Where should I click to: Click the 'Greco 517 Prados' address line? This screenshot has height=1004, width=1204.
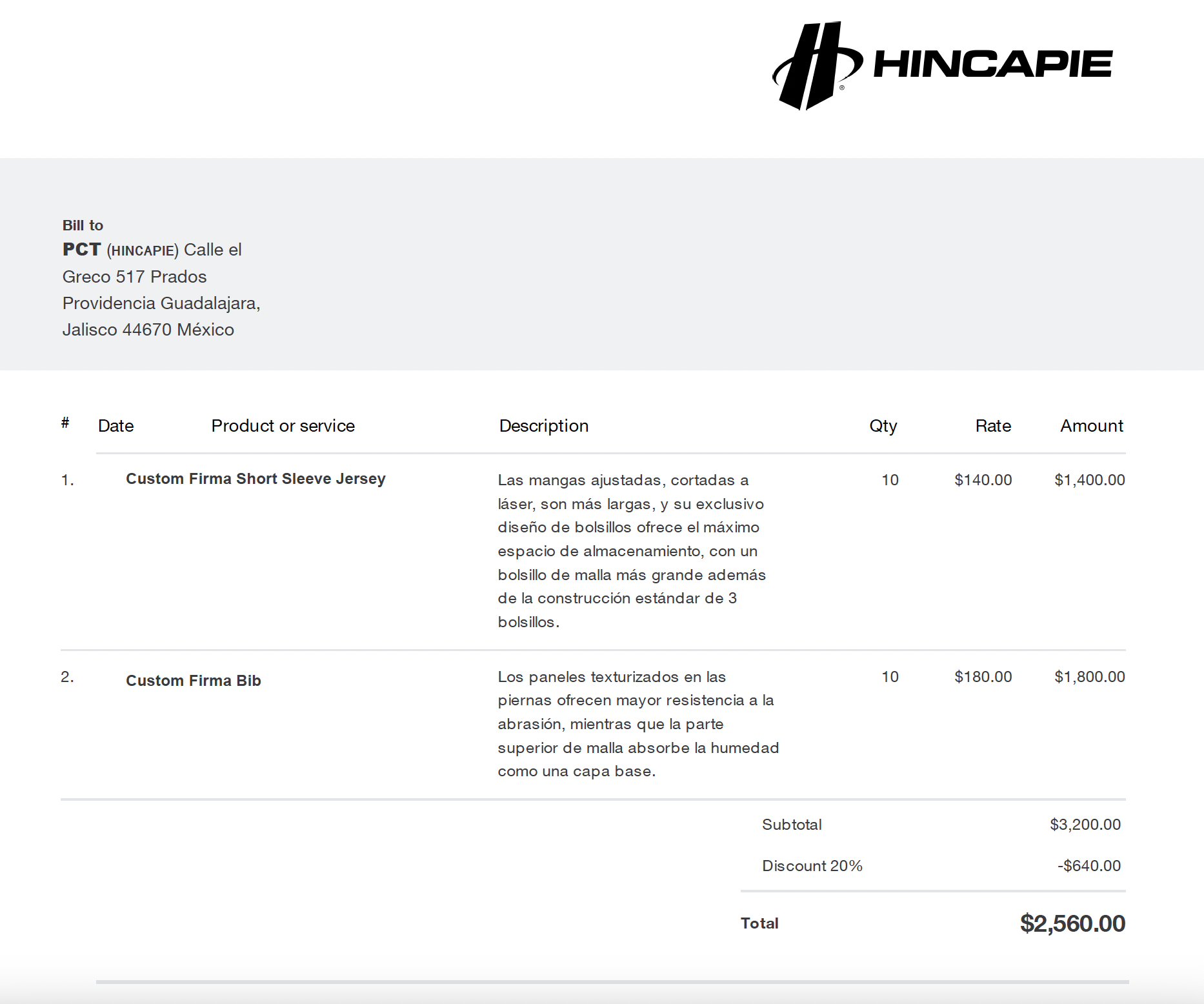134,277
